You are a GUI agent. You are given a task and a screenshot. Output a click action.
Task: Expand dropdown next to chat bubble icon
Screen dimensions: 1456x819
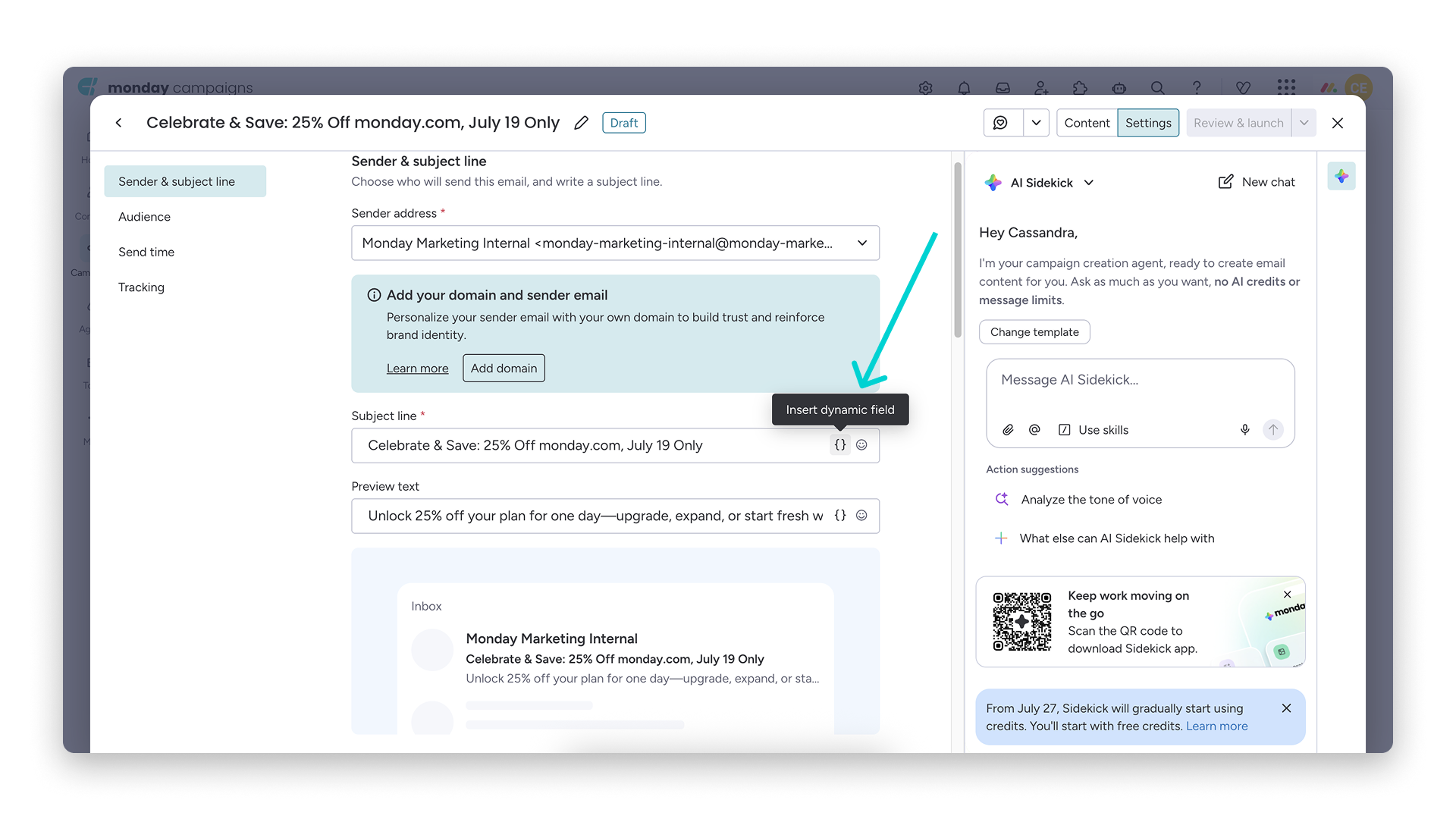pyautogui.click(x=1036, y=123)
